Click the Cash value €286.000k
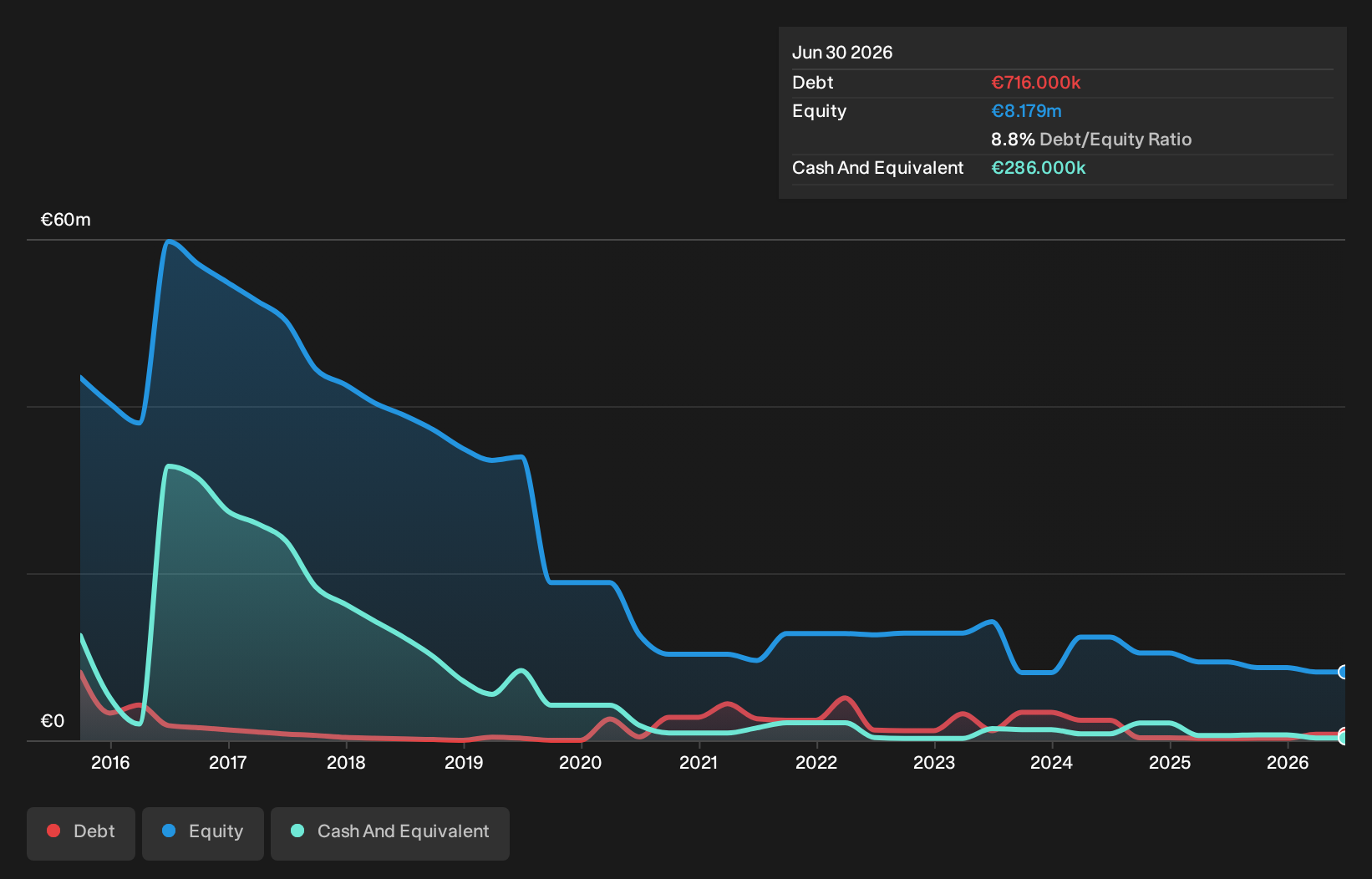This screenshot has height=879, width=1372. [1039, 168]
